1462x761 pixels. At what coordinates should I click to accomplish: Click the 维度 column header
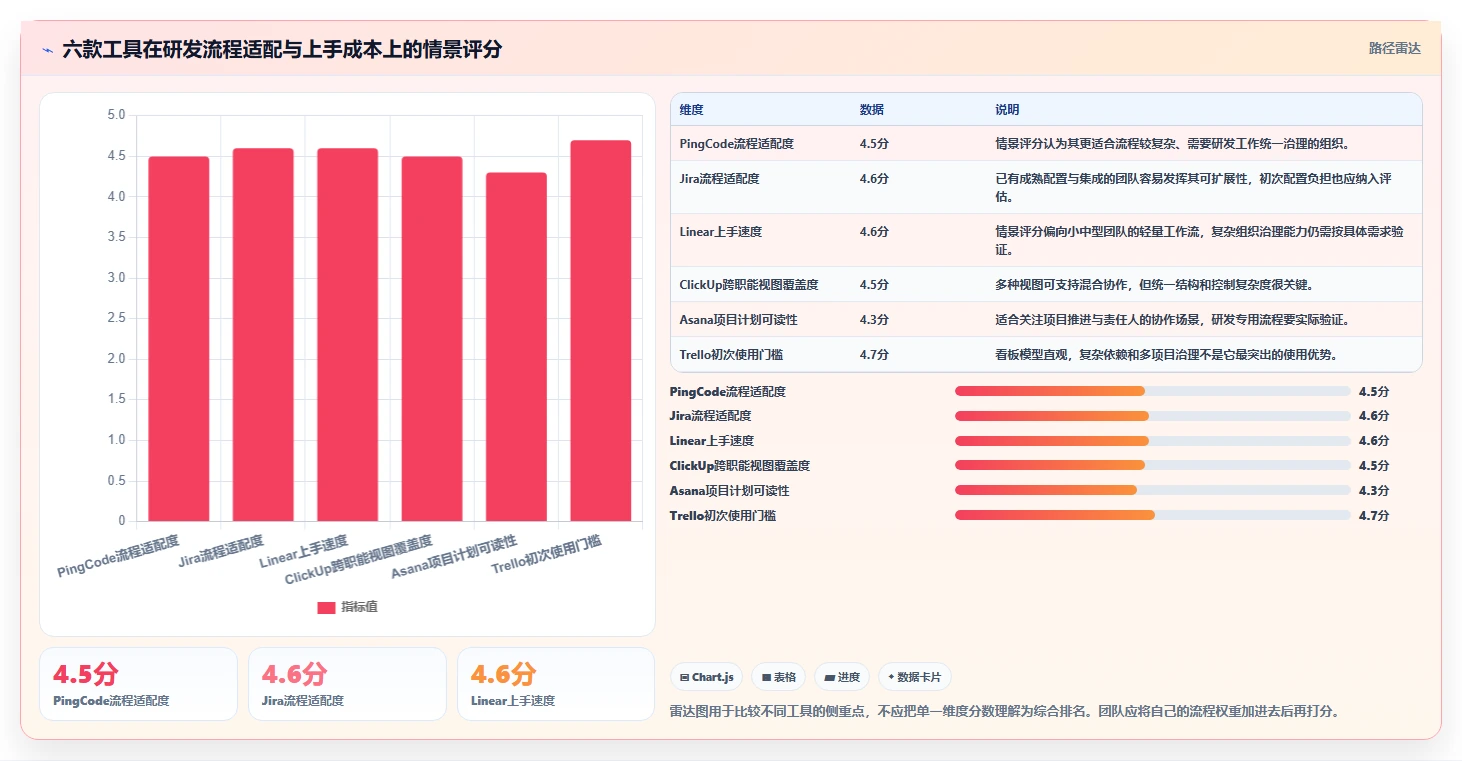click(x=692, y=110)
